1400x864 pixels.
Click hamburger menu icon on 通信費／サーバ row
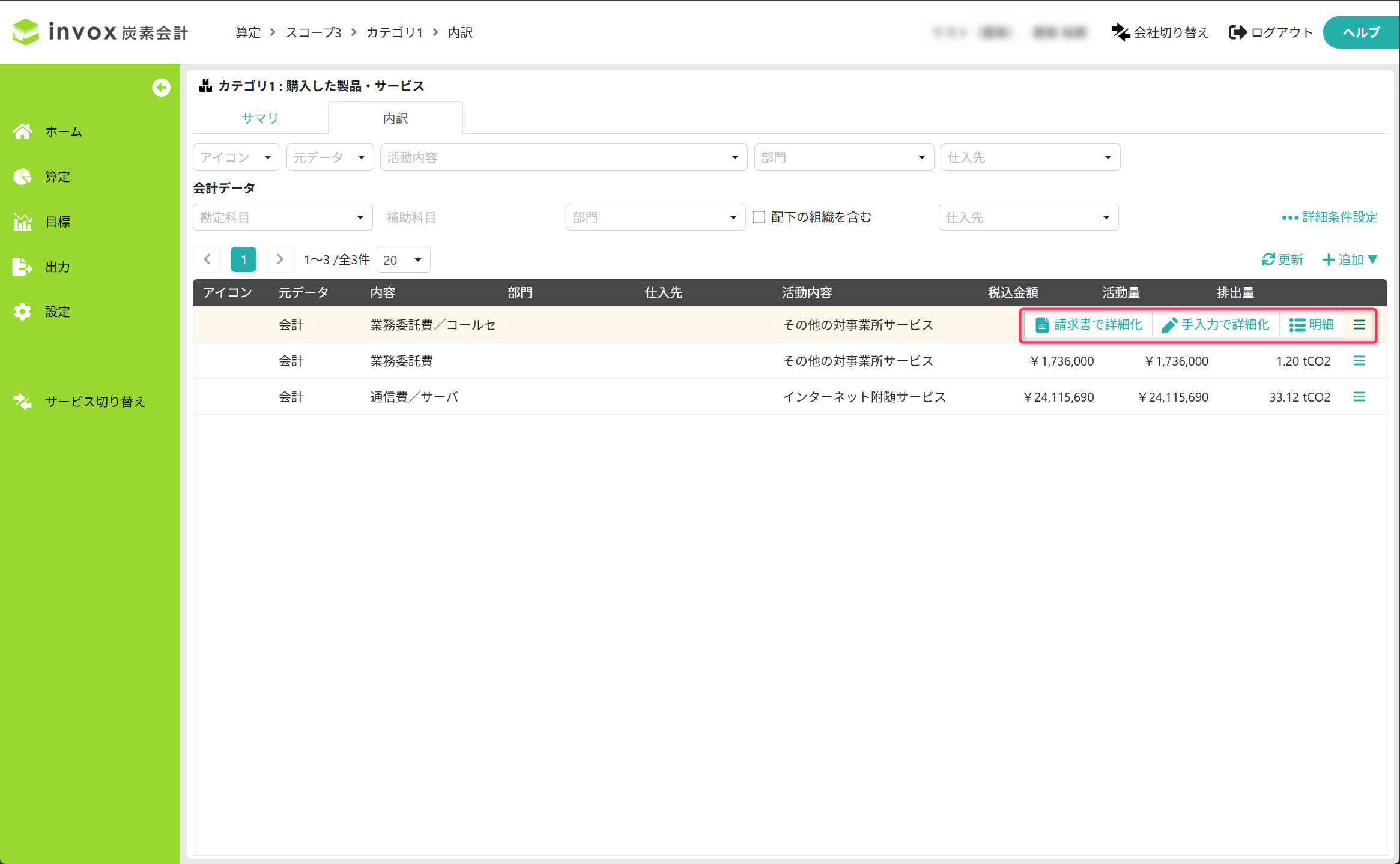coord(1359,397)
